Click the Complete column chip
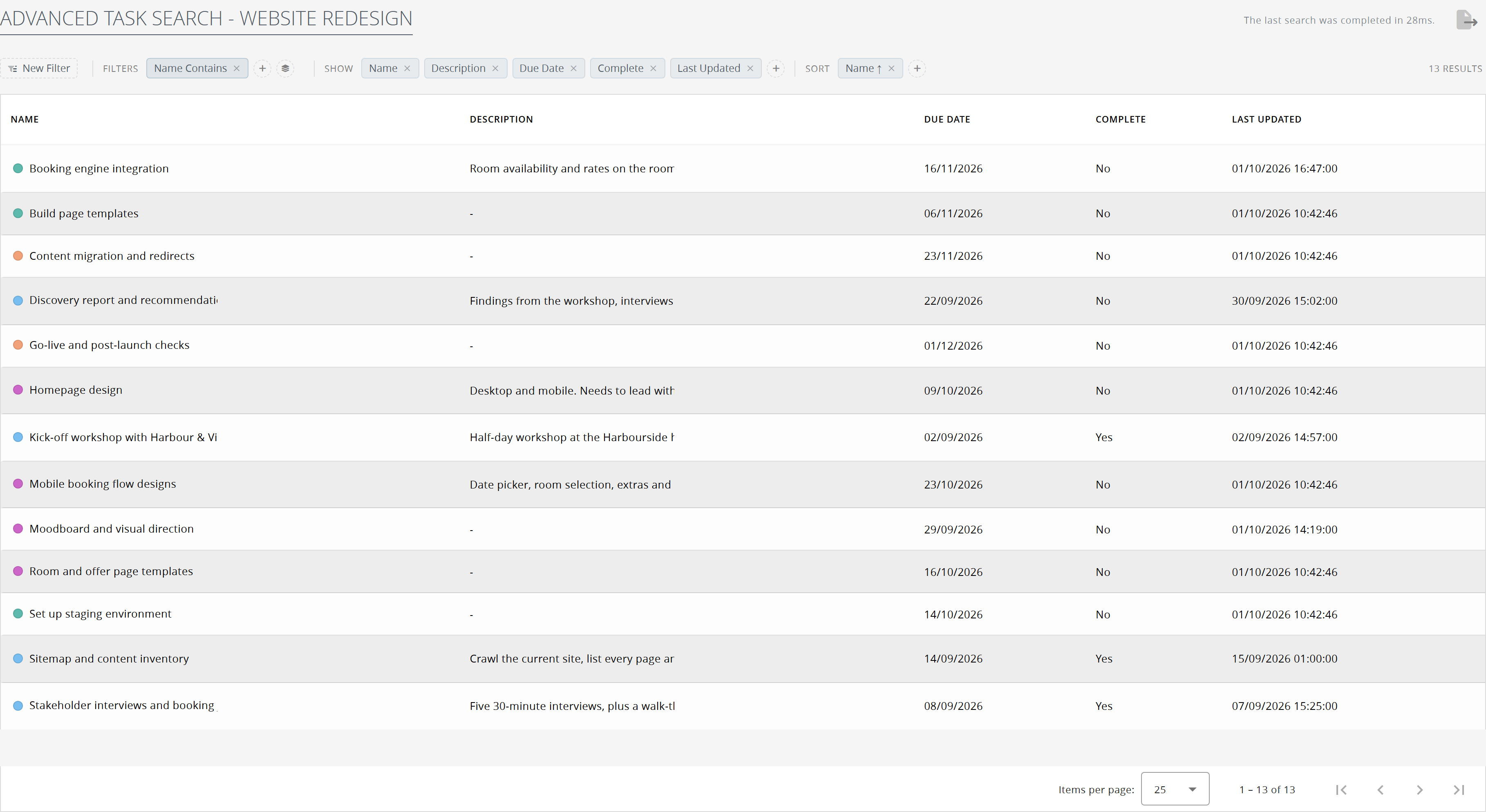1486x812 pixels. (x=620, y=68)
